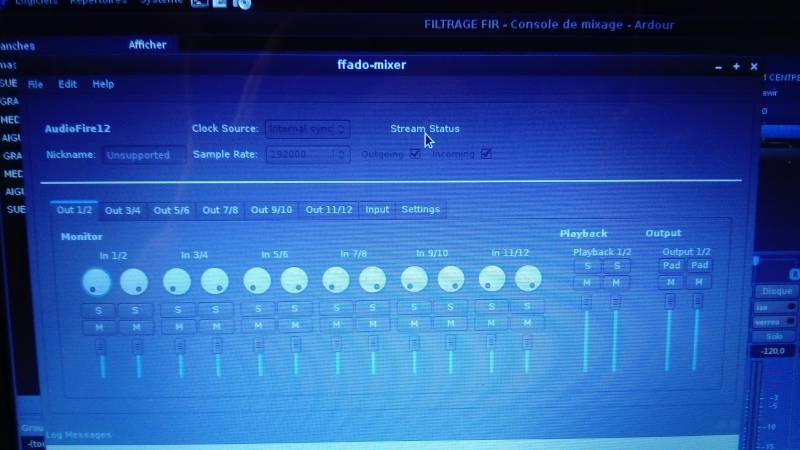The image size is (800, 450).
Task: Mute the left Playback 1/2 channel
Action: point(587,283)
